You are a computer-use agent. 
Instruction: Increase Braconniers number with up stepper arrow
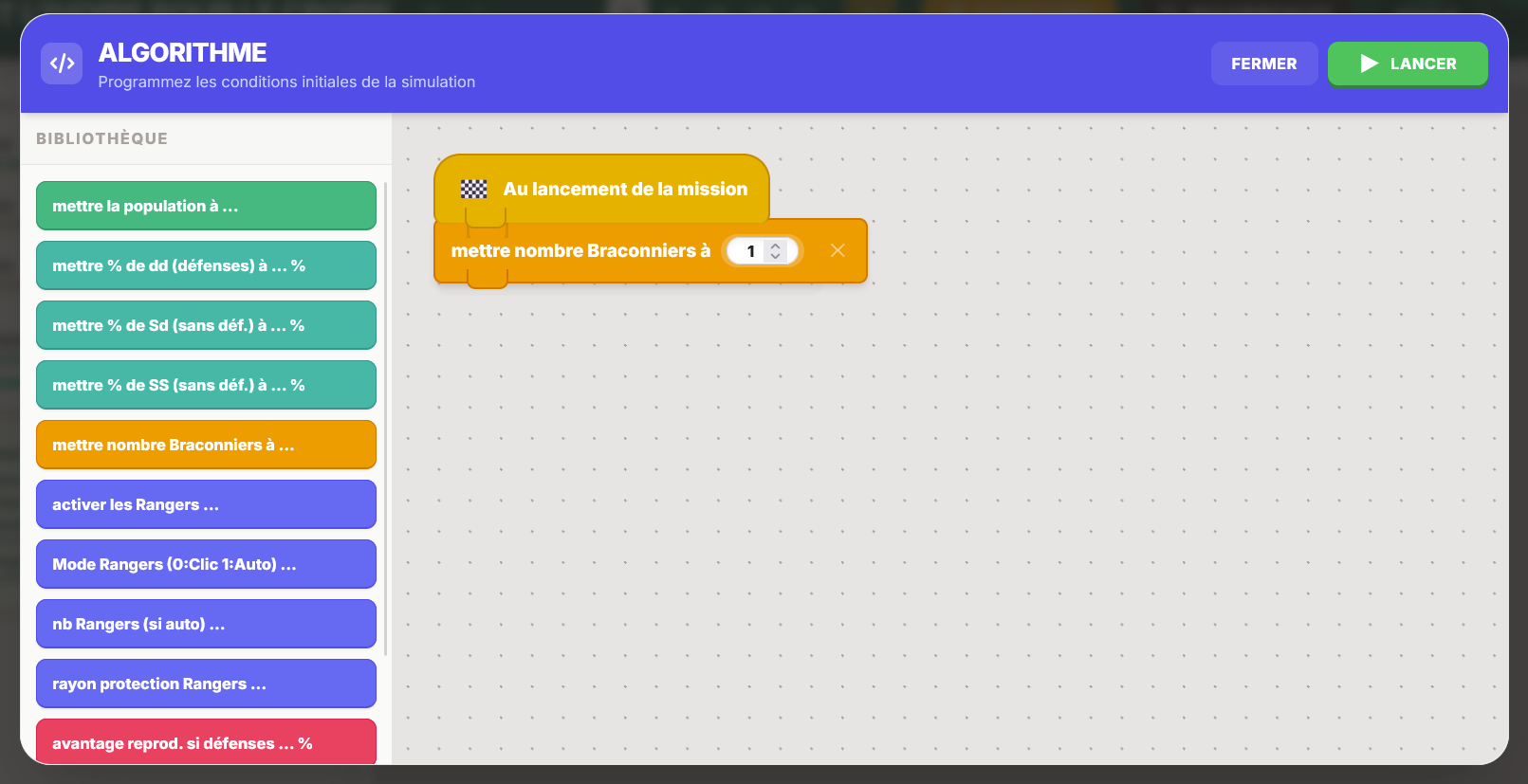click(x=776, y=246)
